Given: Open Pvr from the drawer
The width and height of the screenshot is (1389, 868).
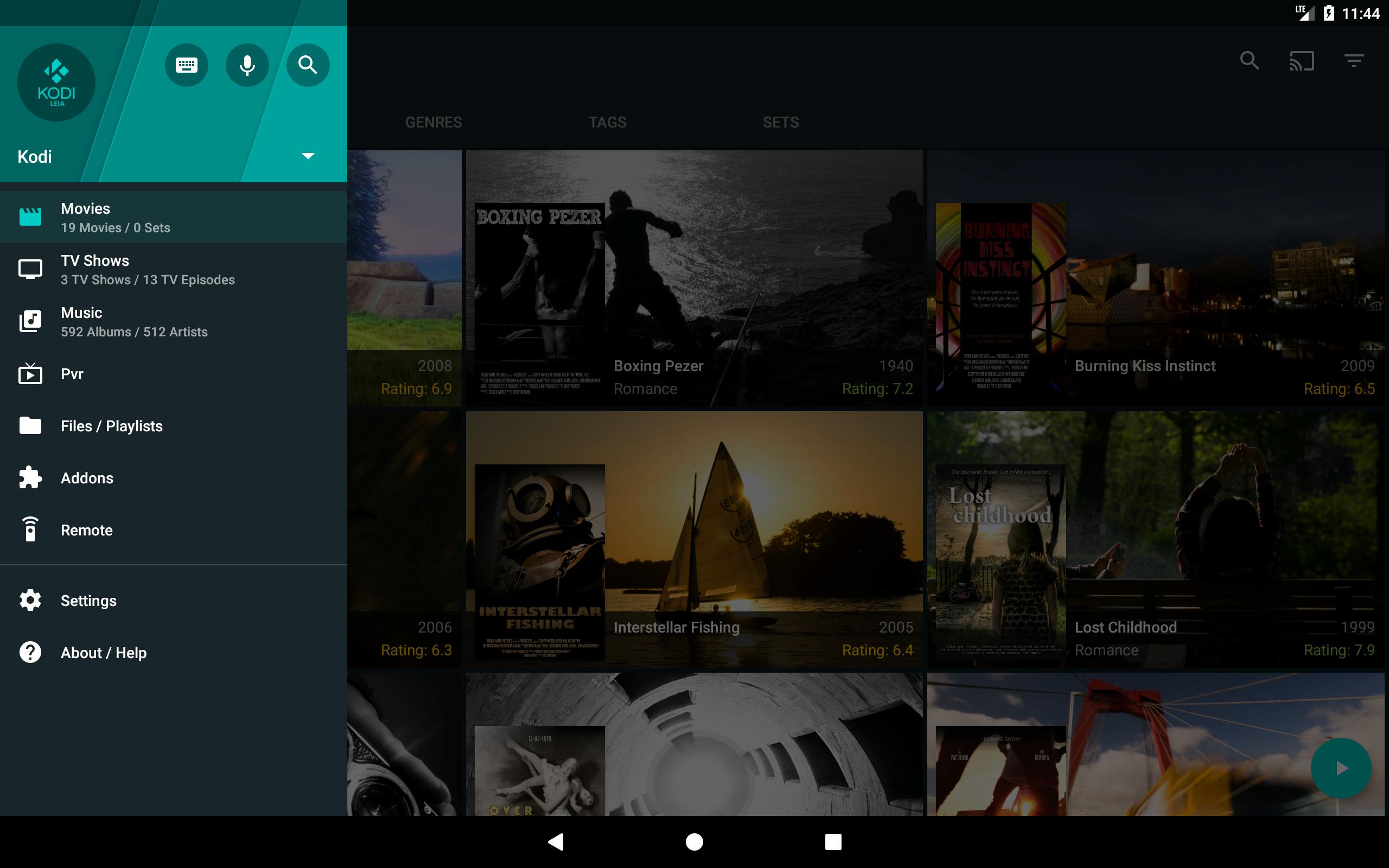Looking at the screenshot, I should point(173,374).
